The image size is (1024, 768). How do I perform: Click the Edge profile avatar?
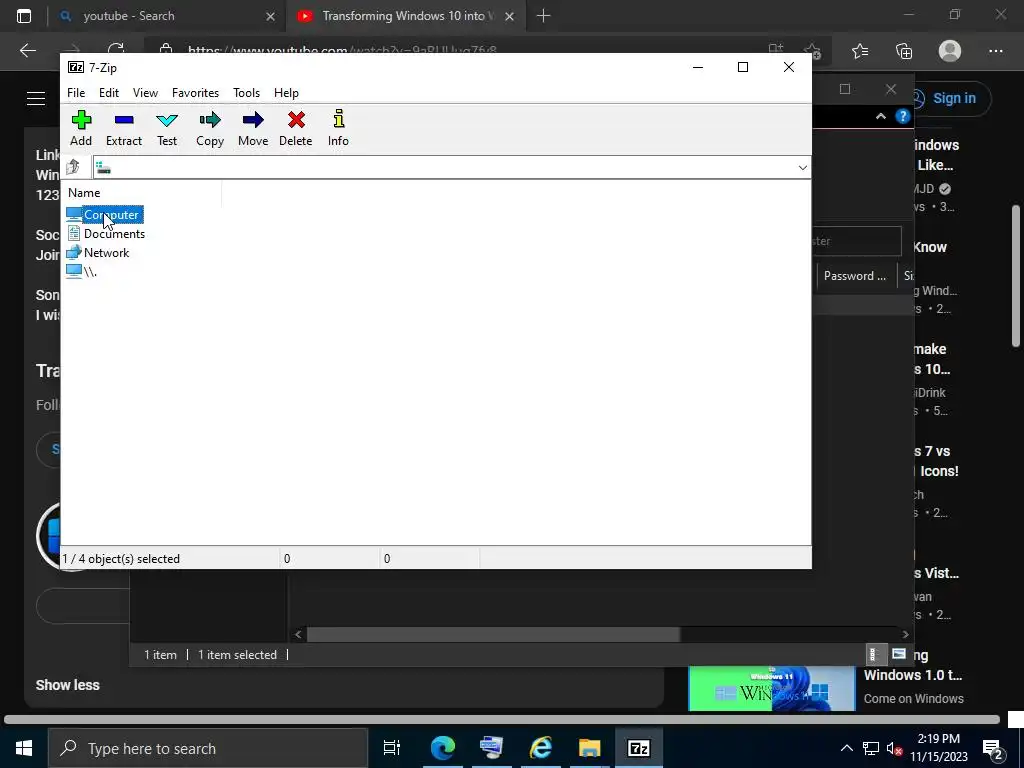point(950,51)
